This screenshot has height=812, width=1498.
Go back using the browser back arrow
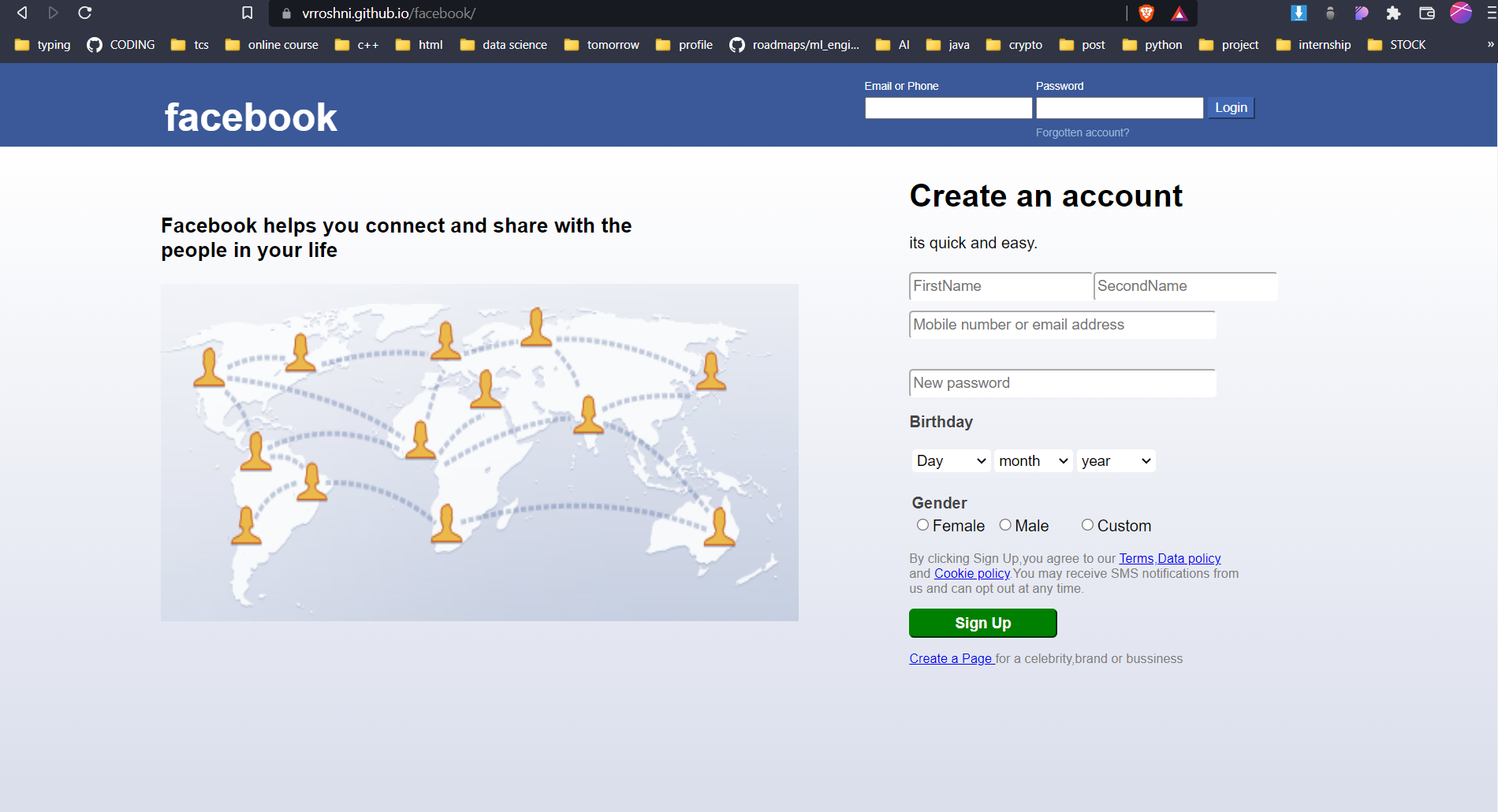click(x=22, y=13)
